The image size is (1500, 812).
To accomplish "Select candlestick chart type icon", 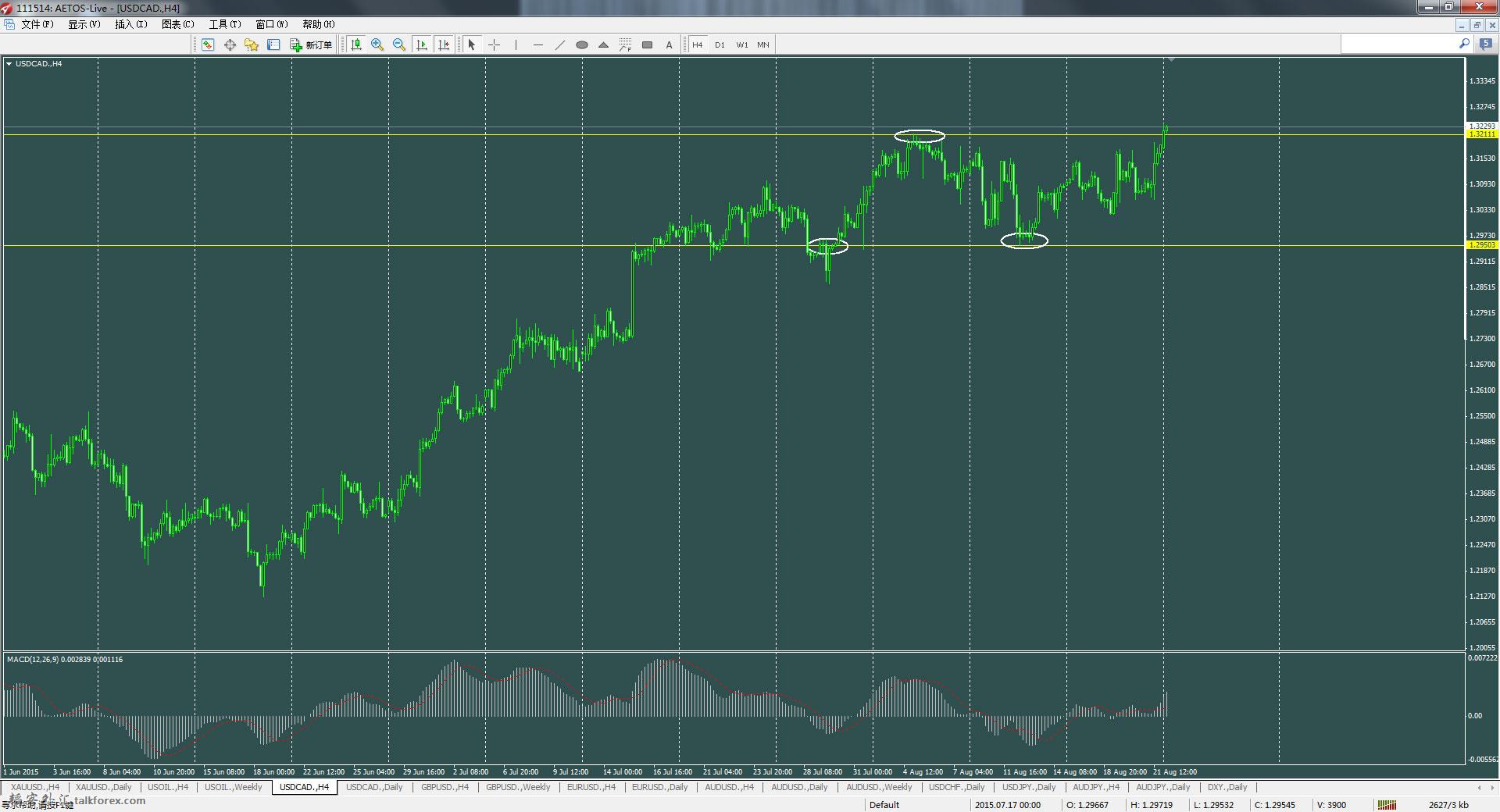I will 356,45.
